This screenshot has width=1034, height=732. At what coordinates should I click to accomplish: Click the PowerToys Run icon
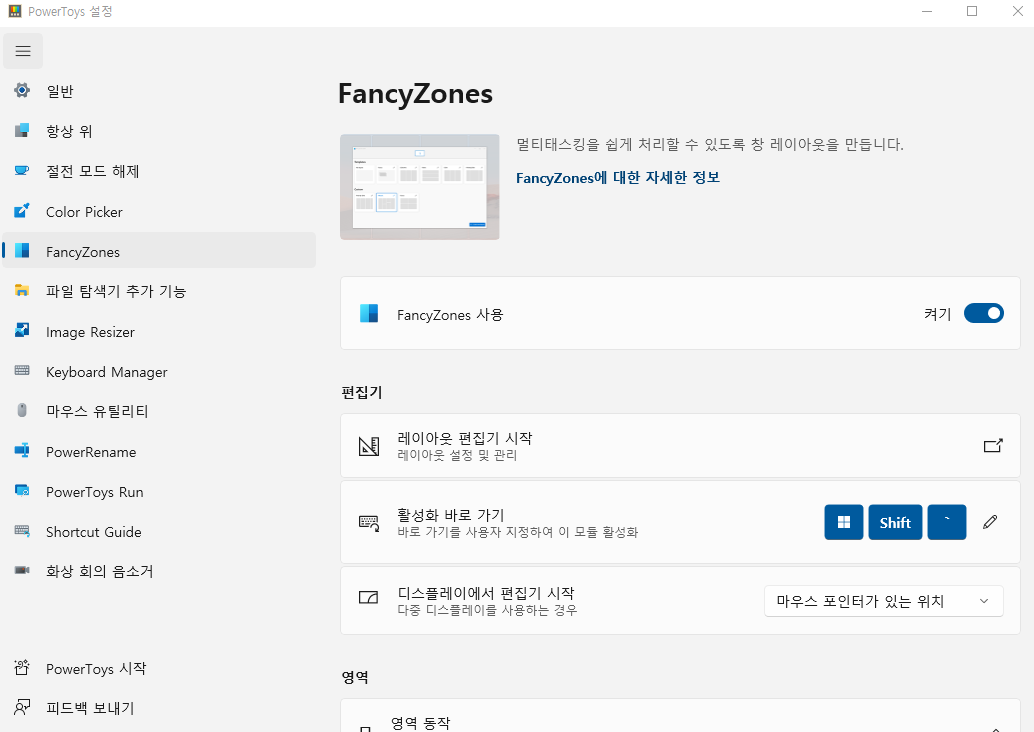tap(22, 491)
